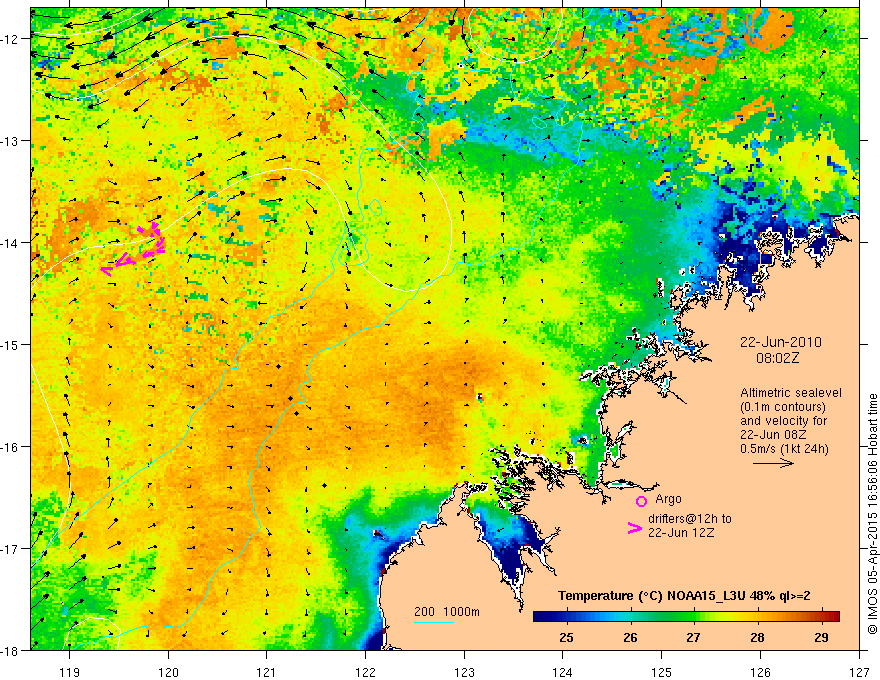Click the '0.5m/s (1kt 24h)' label

(784, 449)
